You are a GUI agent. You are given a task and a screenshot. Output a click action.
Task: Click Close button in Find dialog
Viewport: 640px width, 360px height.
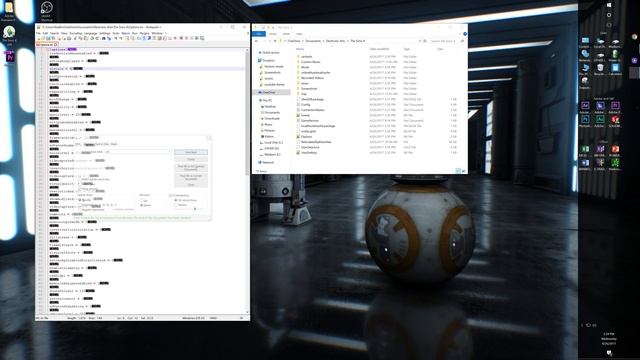point(191,185)
